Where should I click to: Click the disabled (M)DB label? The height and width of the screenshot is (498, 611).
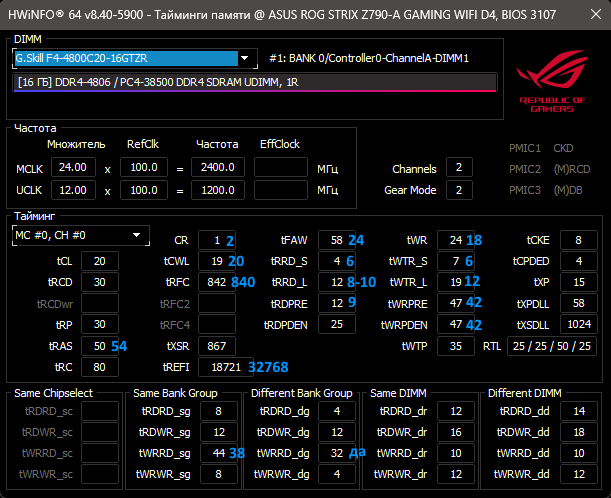(x=568, y=190)
